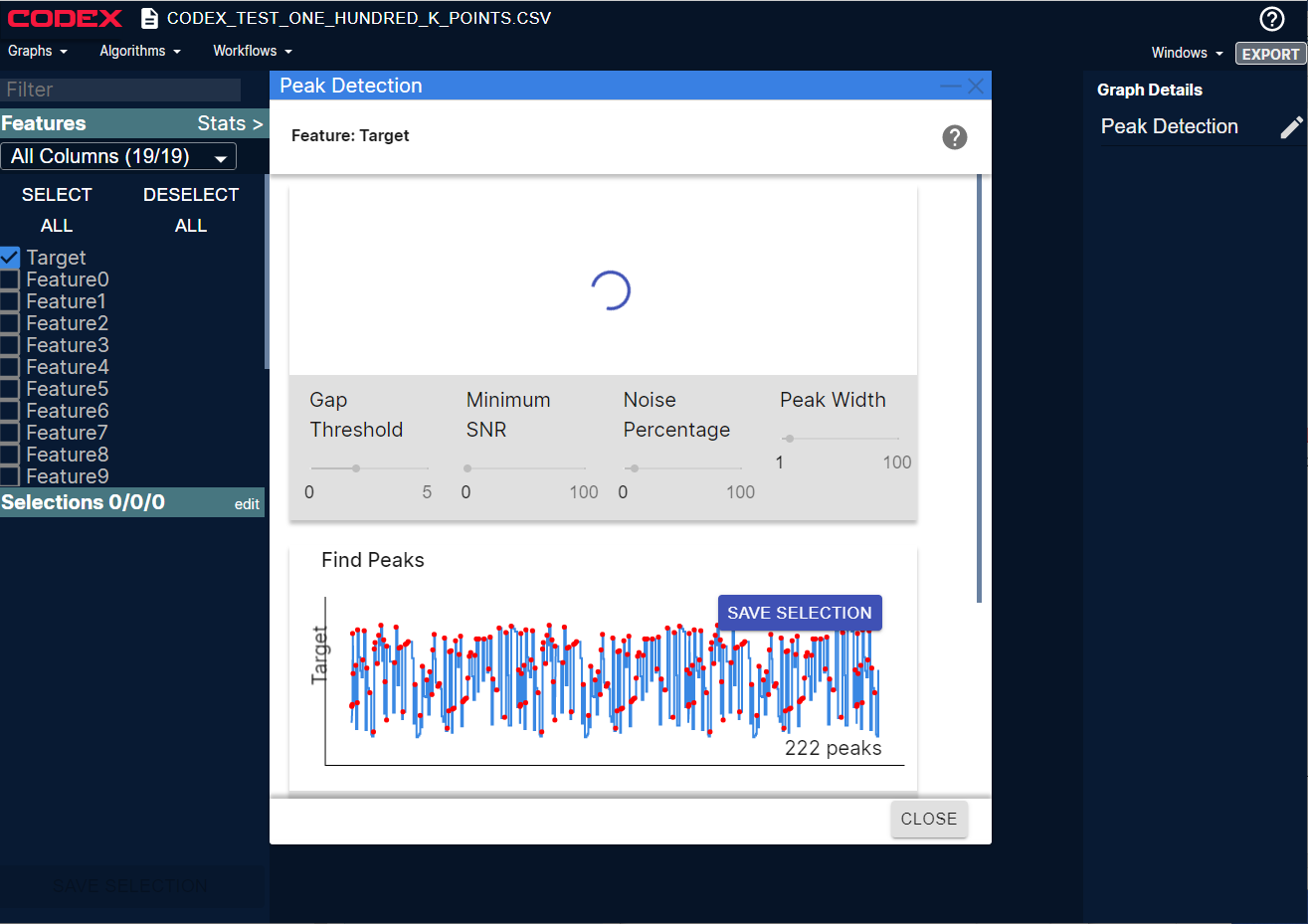Click the CODEX logo
Screen dimensions: 1308x924
[x=65, y=18]
